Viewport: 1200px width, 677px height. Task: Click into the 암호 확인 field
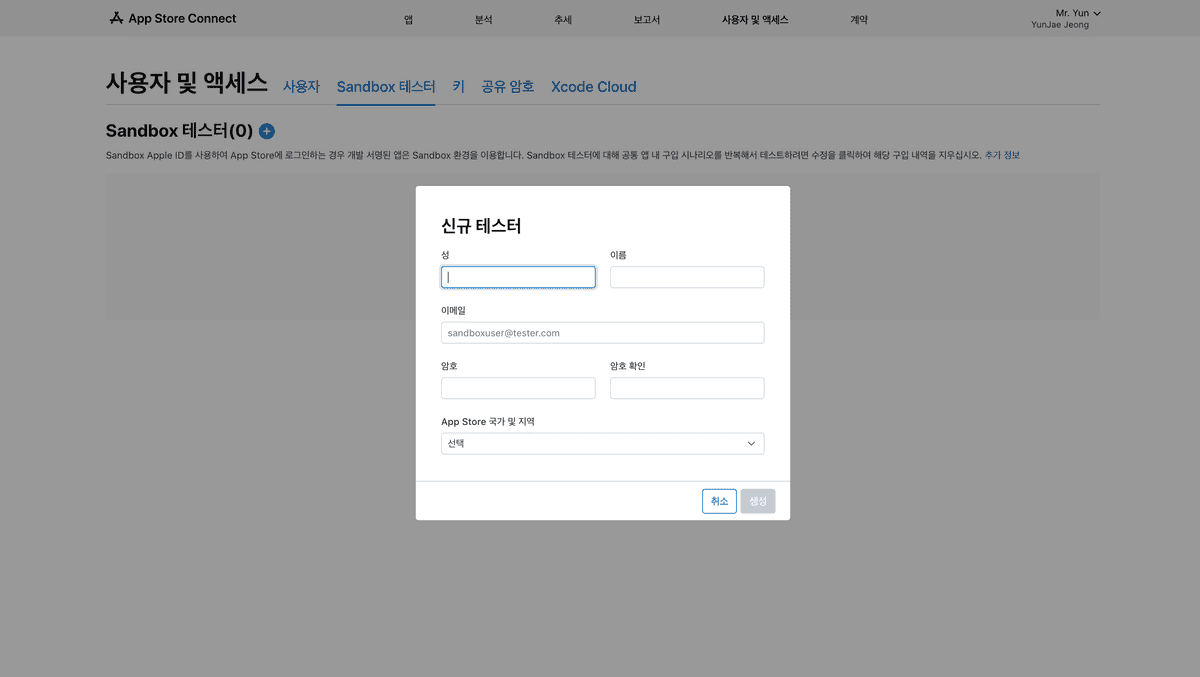pyautogui.click(x=687, y=388)
